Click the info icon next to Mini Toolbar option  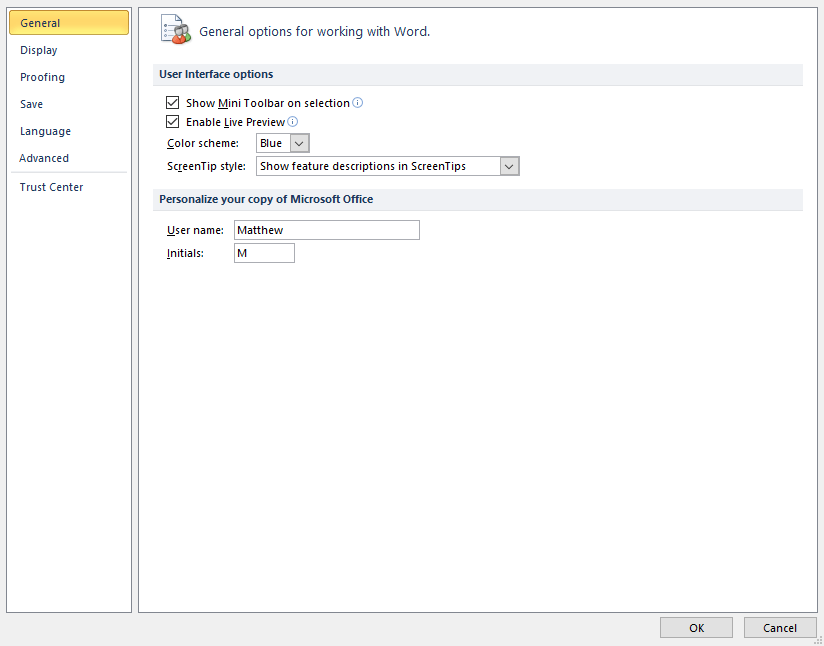[x=358, y=102]
